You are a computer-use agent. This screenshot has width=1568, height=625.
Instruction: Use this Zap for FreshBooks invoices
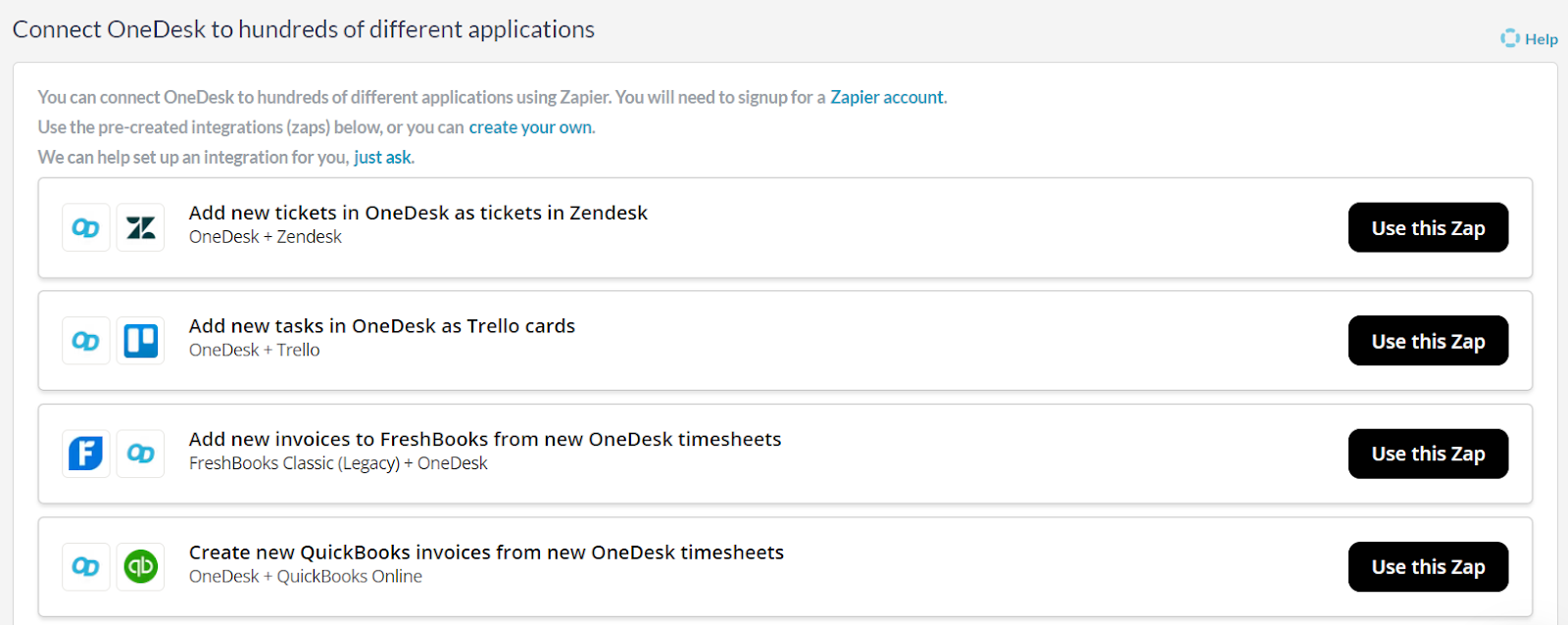pyautogui.click(x=1428, y=454)
